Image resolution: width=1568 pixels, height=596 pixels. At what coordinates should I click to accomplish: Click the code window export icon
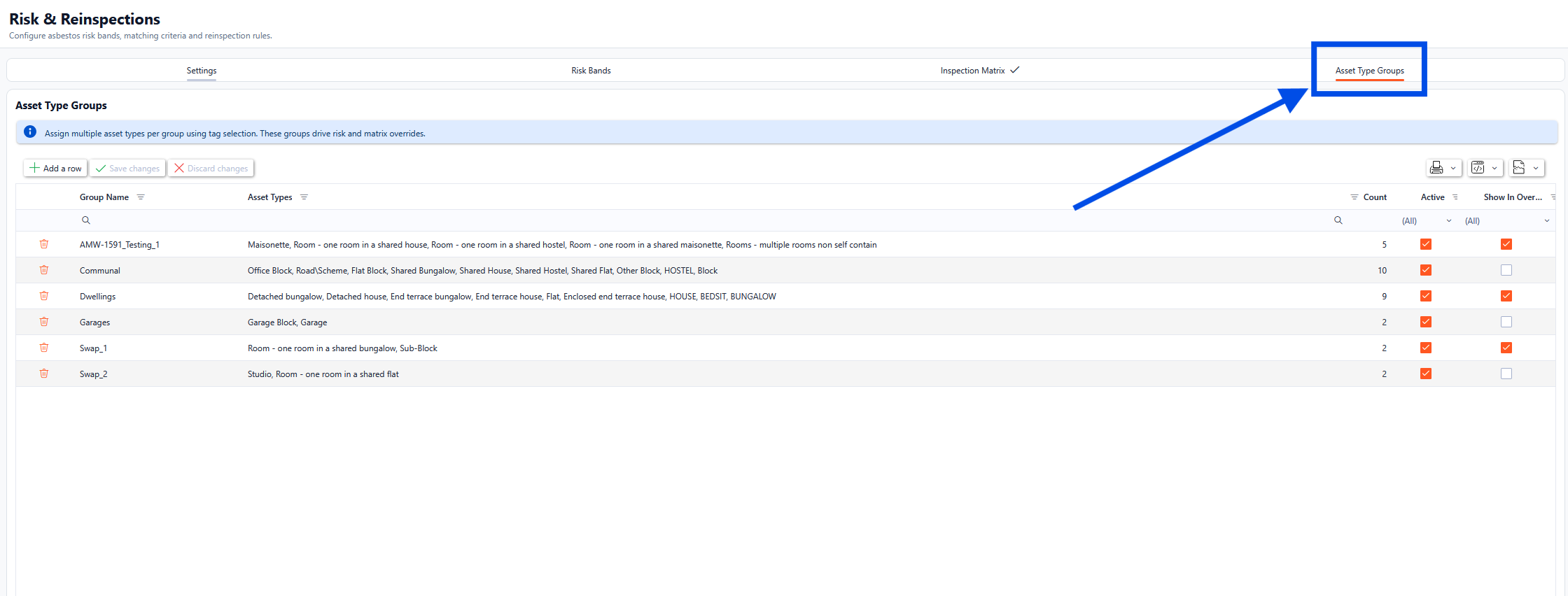coord(1478,168)
